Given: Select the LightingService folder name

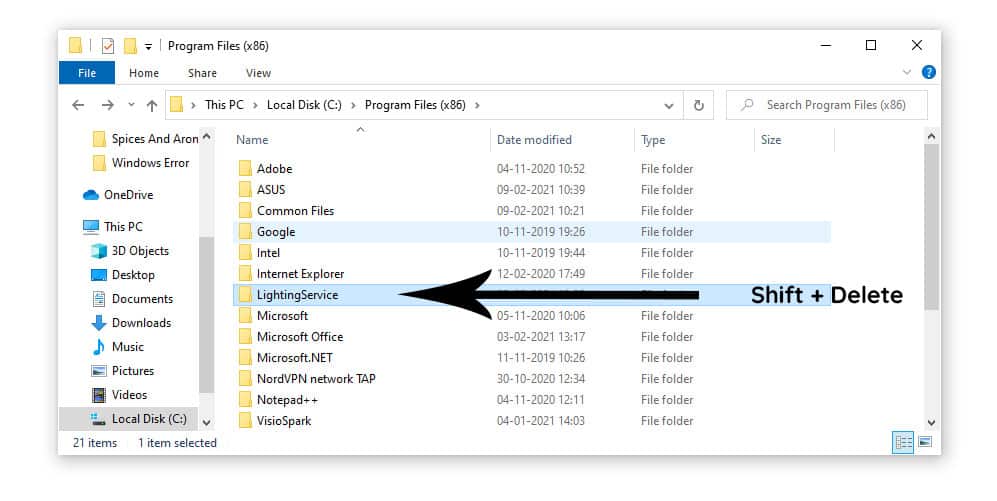Looking at the screenshot, I should (x=297, y=294).
